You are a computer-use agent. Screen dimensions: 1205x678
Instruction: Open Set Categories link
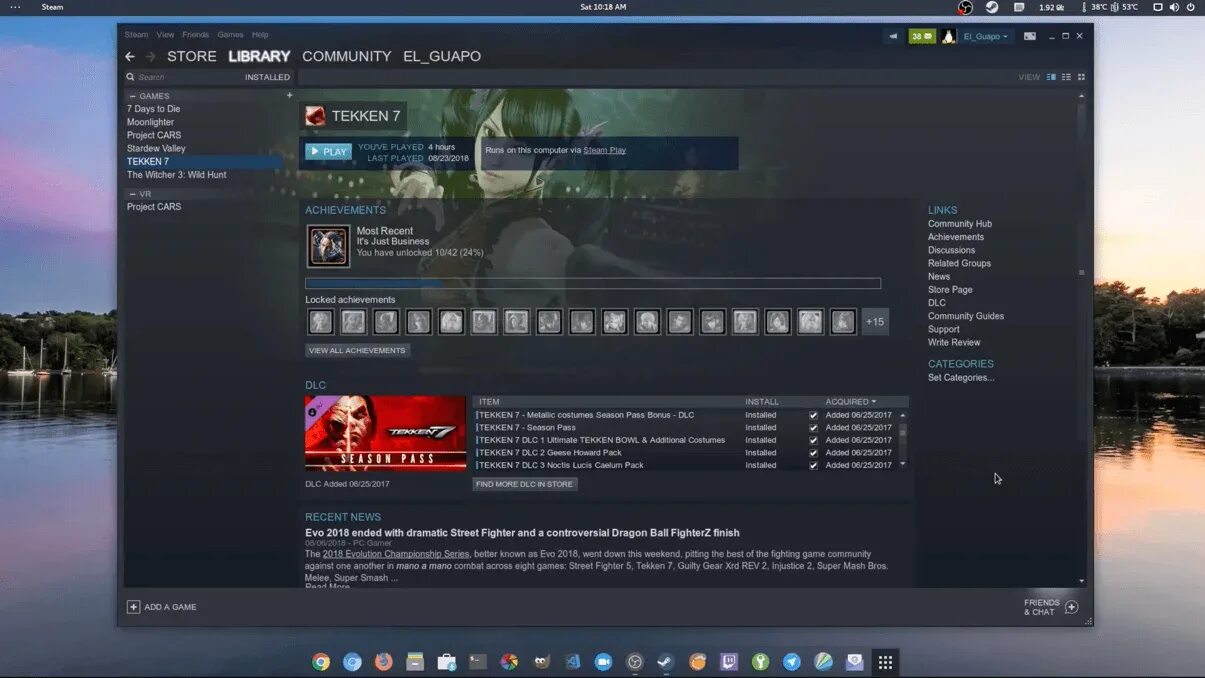(961, 378)
